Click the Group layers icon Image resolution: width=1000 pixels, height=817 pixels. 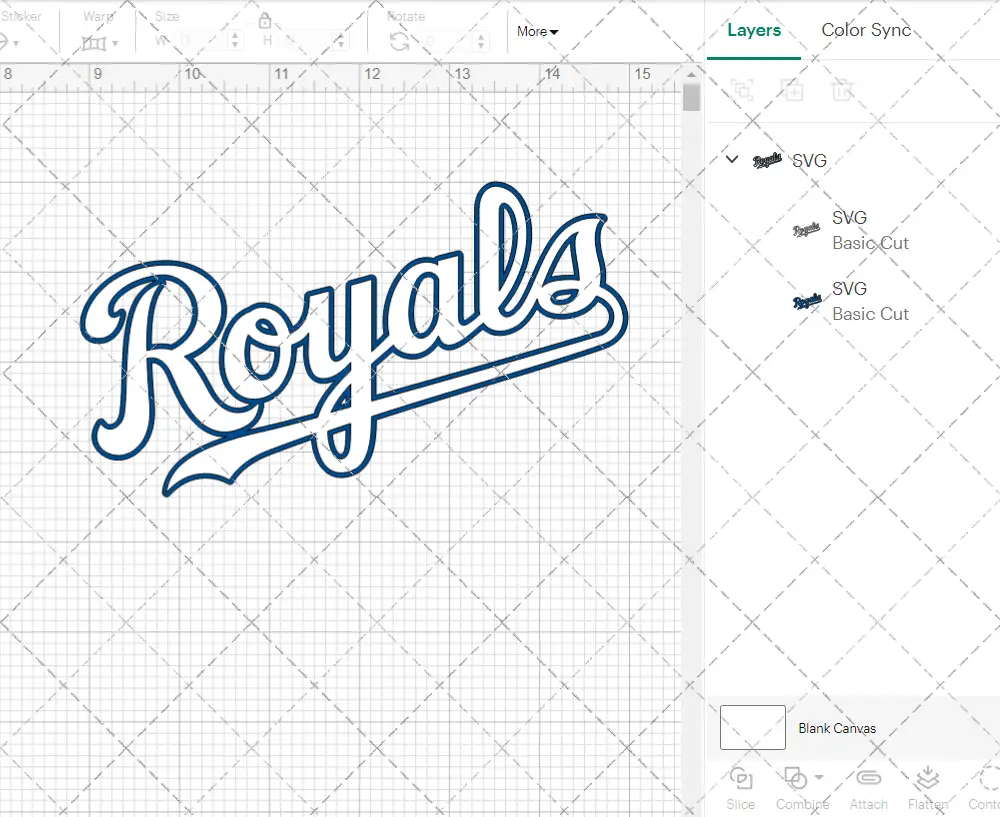pyautogui.click(x=742, y=90)
